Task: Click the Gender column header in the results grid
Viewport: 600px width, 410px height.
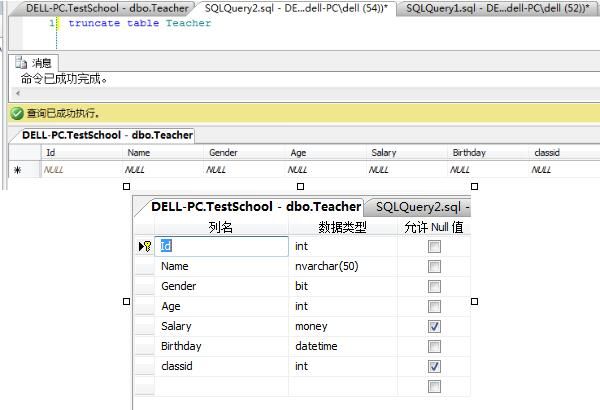Action: coord(244,153)
